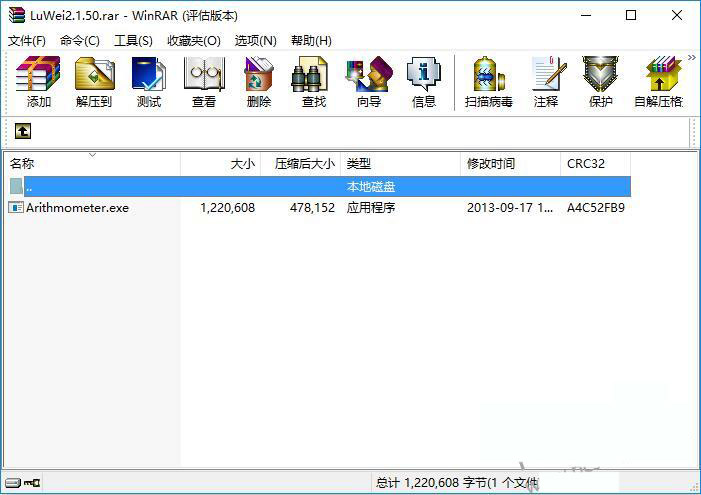701x495 pixels.
Task: Click the key password icon in status bar
Action: (x=32, y=483)
